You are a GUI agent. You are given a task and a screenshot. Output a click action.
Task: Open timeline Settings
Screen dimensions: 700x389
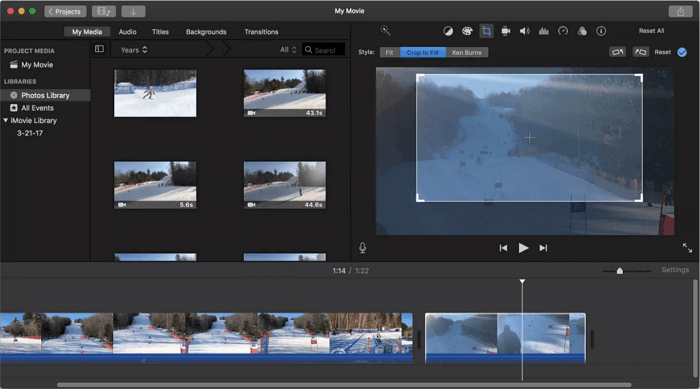click(x=675, y=270)
